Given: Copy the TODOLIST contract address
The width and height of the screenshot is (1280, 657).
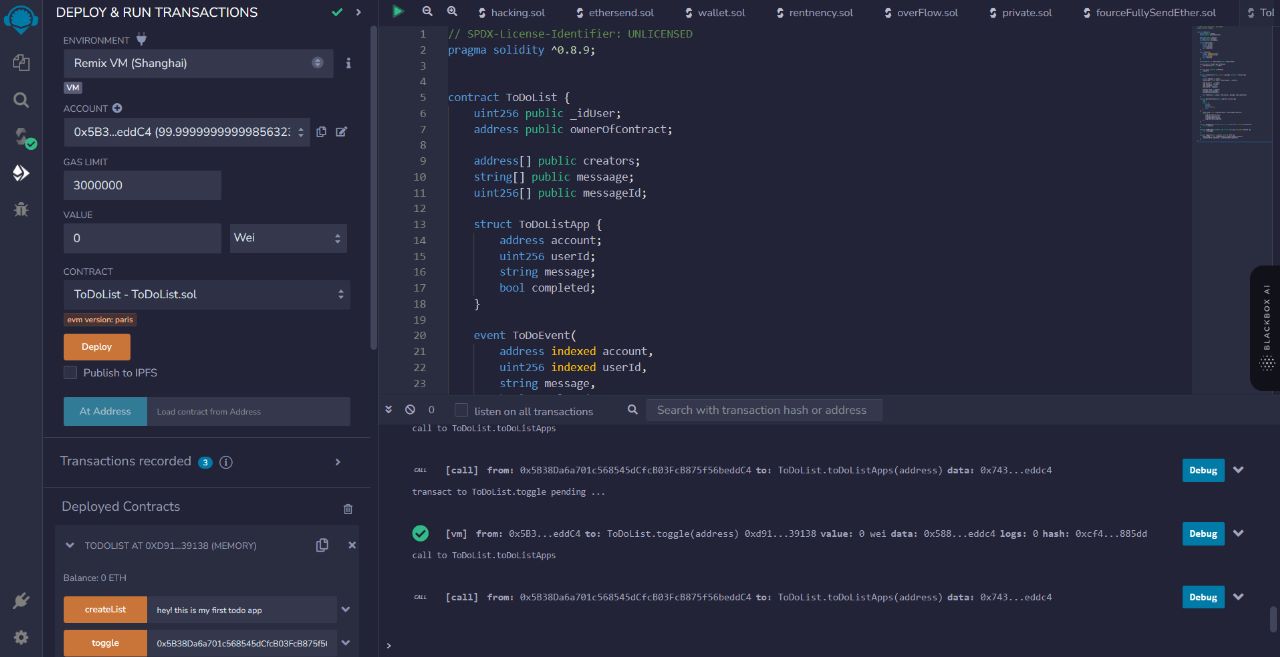Looking at the screenshot, I should pyautogui.click(x=322, y=545).
